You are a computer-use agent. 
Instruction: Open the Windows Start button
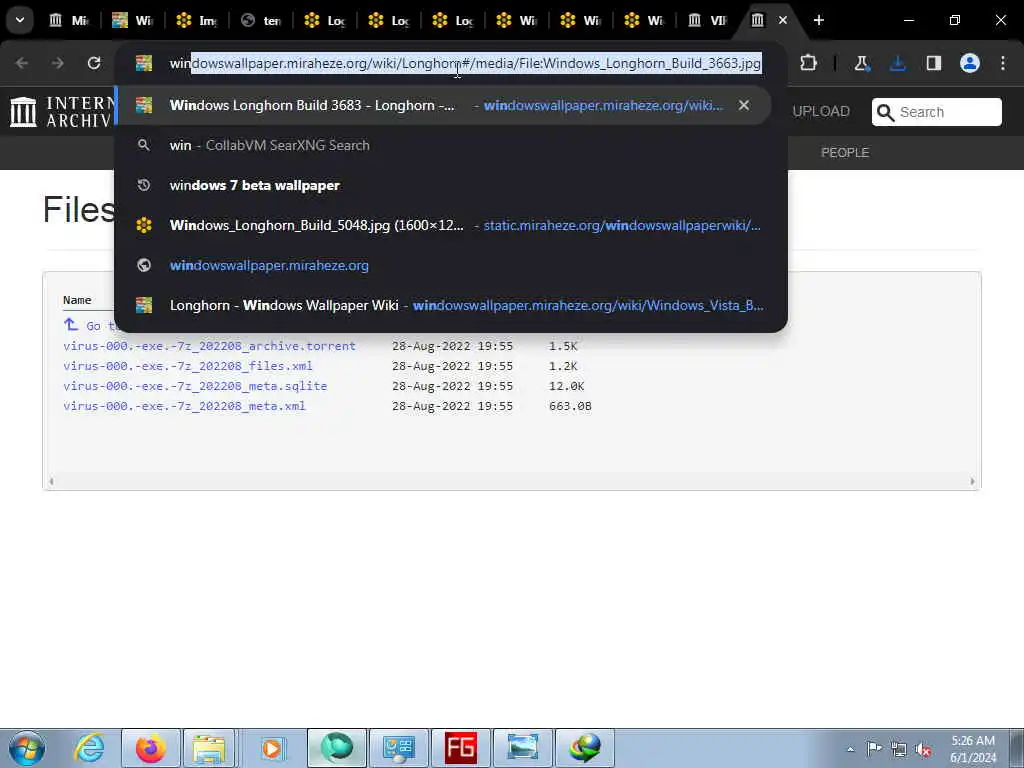click(27, 748)
